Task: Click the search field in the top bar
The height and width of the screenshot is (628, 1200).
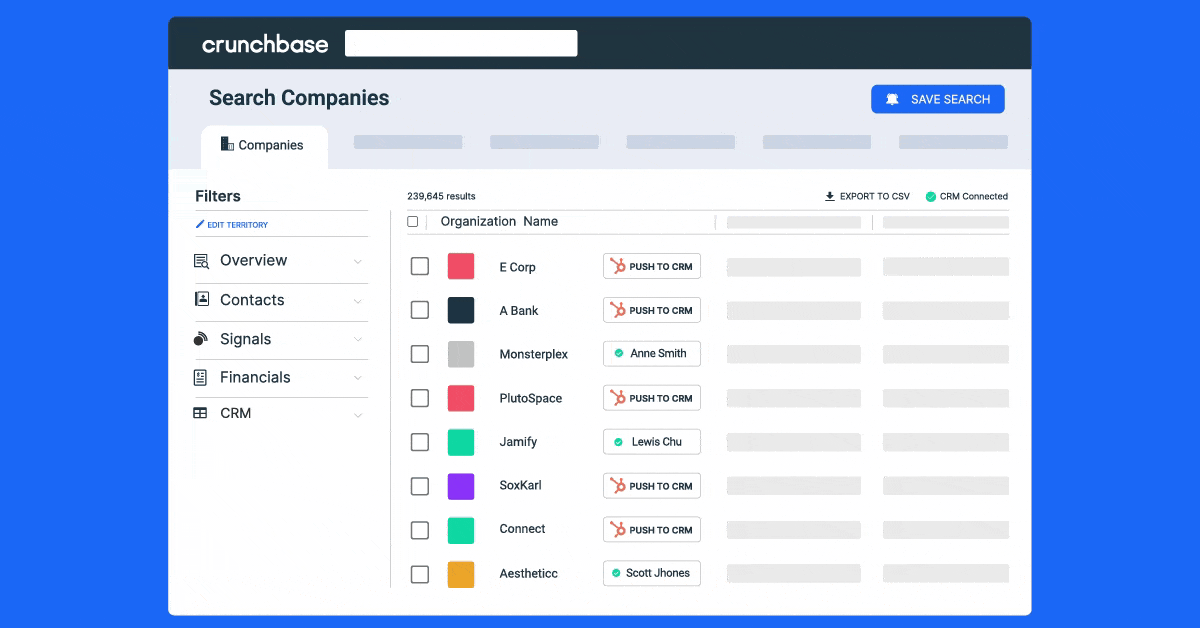Action: [461, 43]
